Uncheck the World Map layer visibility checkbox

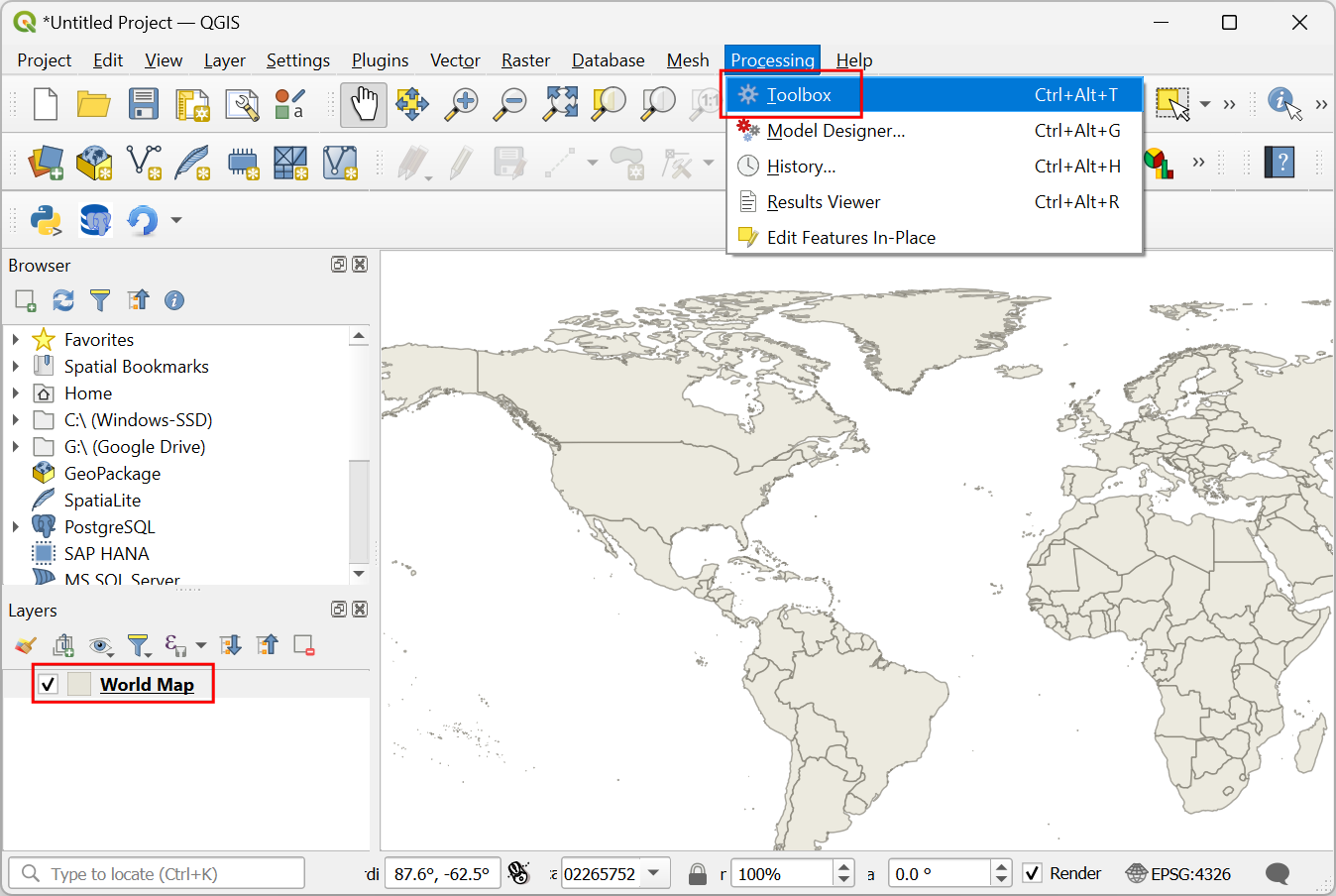[x=48, y=685]
